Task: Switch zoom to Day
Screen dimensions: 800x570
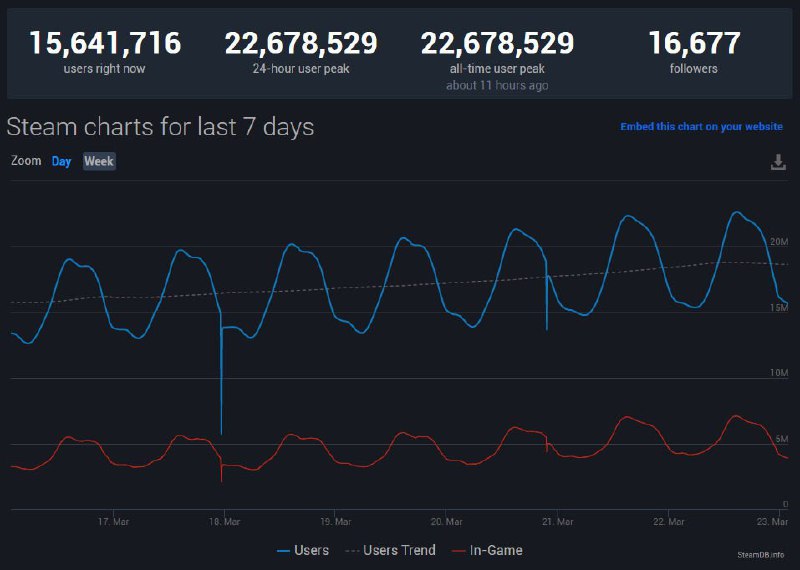Action: [61, 161]
